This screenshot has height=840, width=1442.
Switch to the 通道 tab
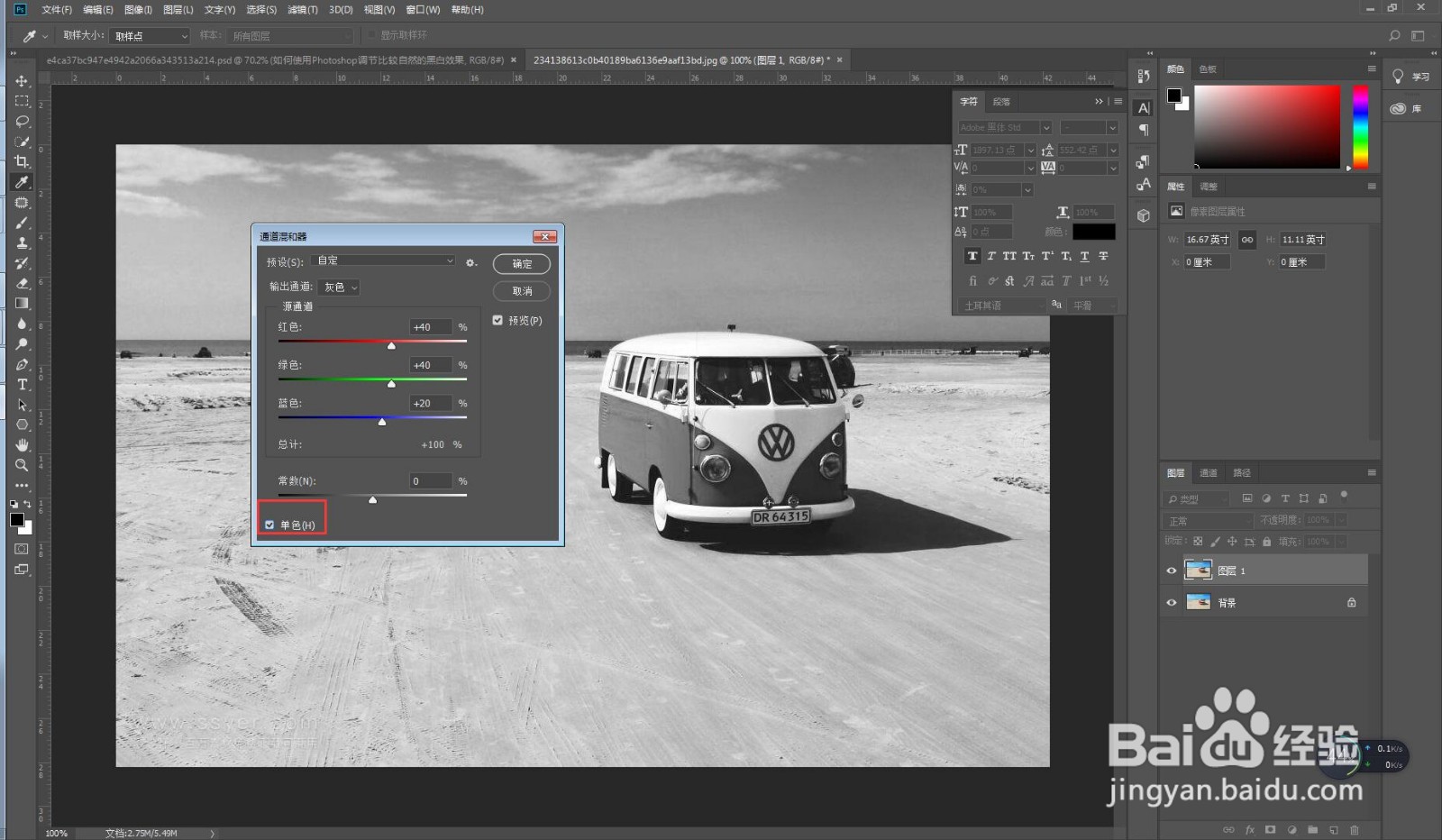(x=1209, y=473)
